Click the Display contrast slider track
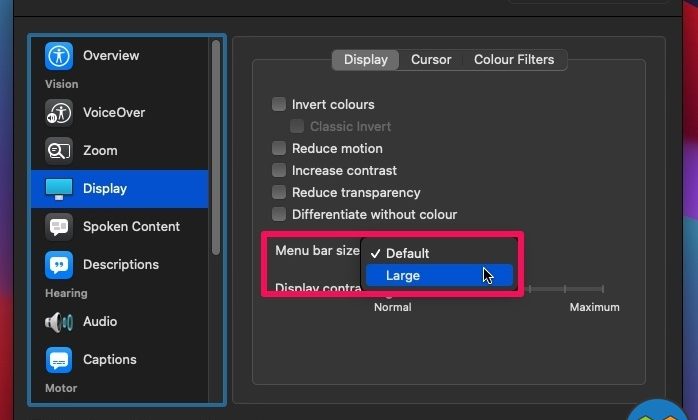The width and height of the screenshot is (698, 420). point(565,289)
